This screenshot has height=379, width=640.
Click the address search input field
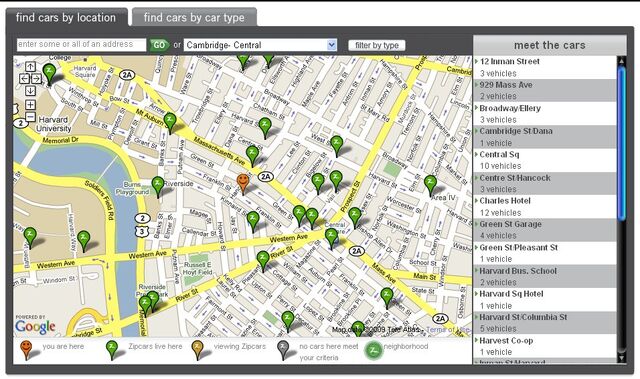pyautogui.click(x=81, y=44)
